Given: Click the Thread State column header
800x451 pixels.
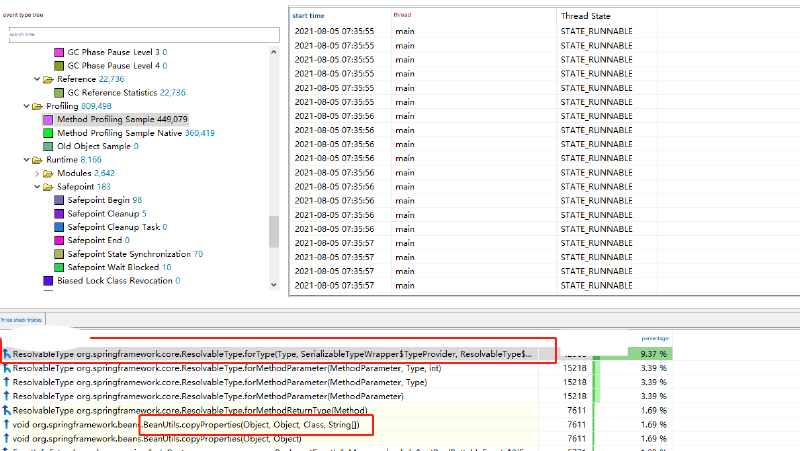Looking at the screenshot, I should [585, 16].
